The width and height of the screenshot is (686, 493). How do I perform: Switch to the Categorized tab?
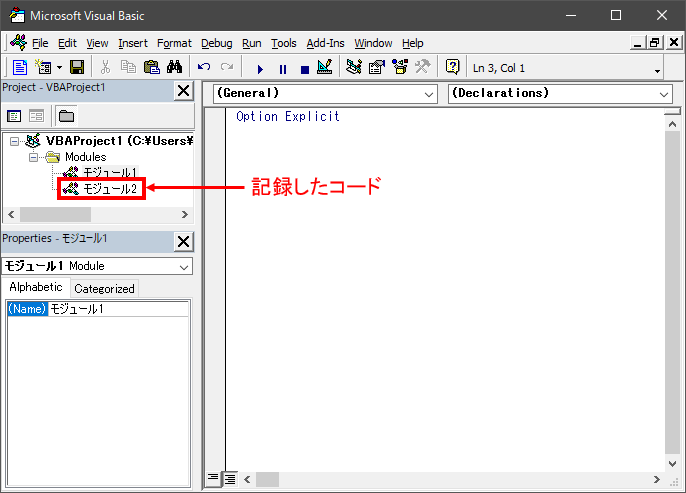pos(104,289)
